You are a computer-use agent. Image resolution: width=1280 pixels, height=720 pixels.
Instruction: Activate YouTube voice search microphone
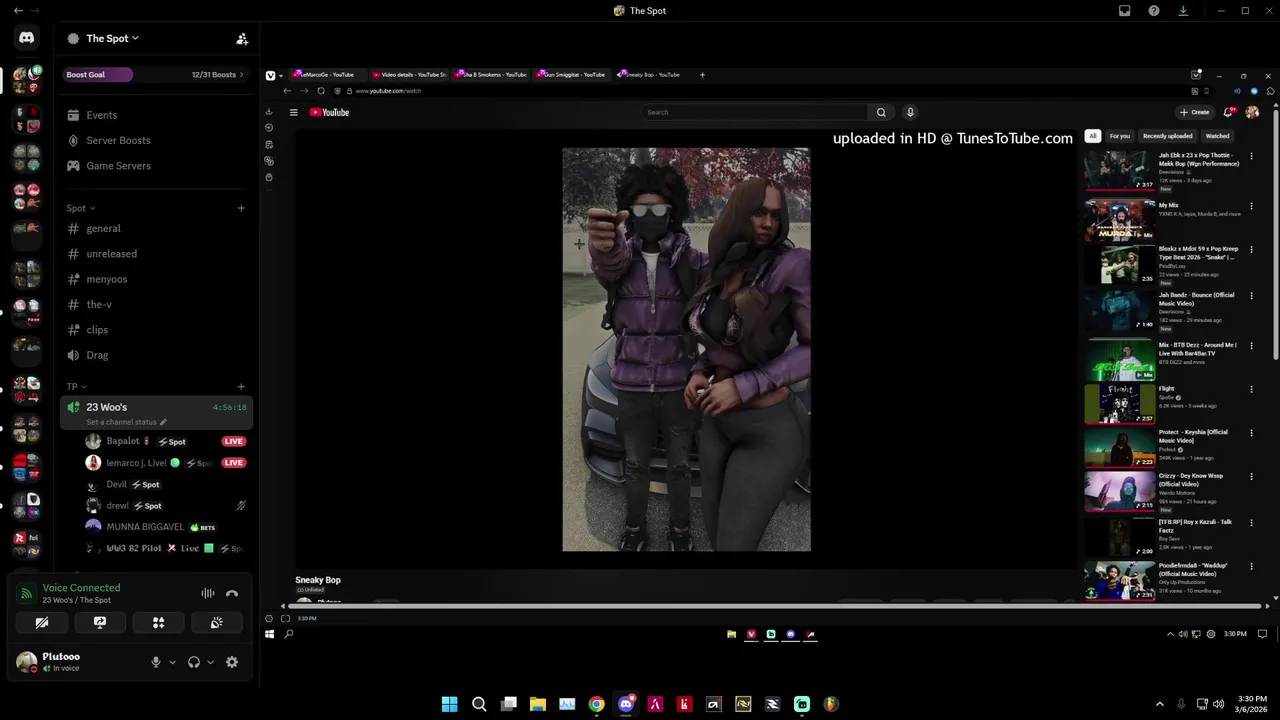tap(910, 112)
